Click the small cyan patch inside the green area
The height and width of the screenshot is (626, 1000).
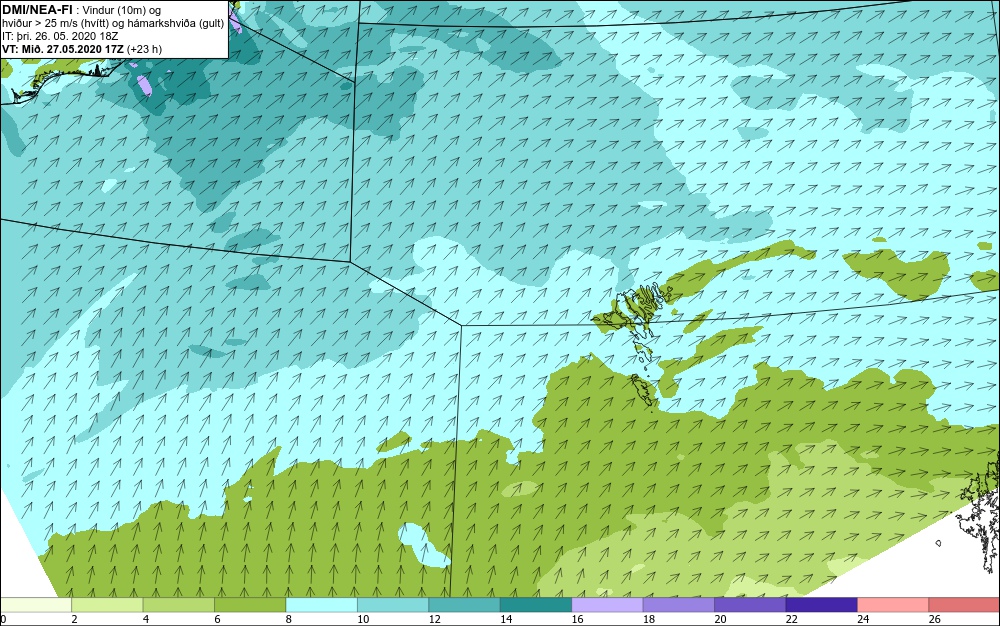pyautogui.click(x=423, y=545)
